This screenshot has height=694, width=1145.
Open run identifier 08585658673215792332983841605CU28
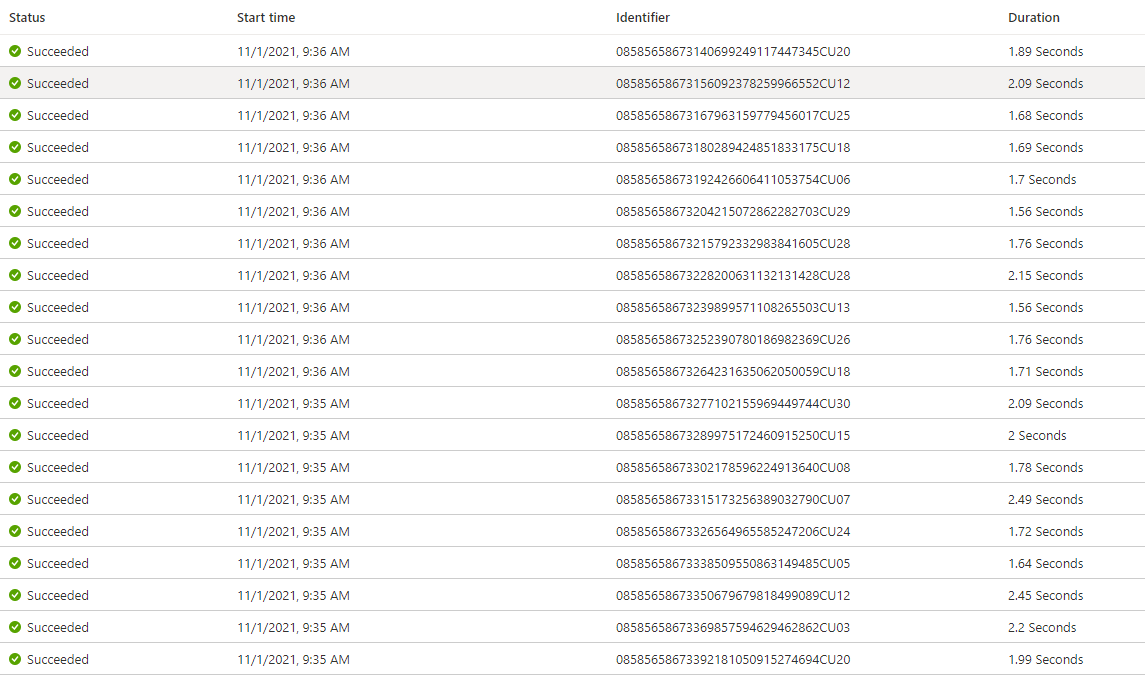pos(733,244)
